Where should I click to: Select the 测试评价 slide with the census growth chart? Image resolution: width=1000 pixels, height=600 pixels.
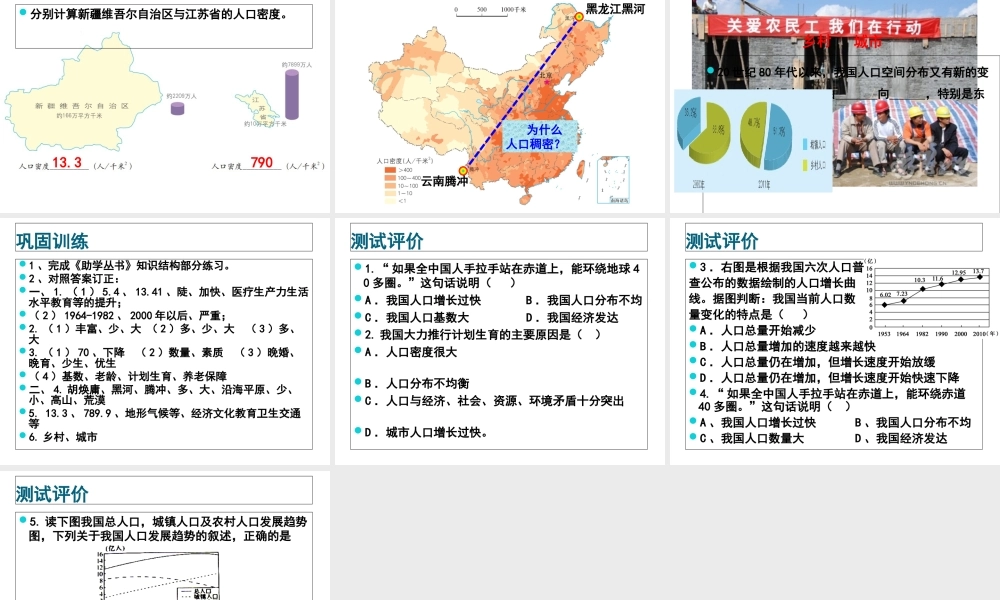coord(834,341)
